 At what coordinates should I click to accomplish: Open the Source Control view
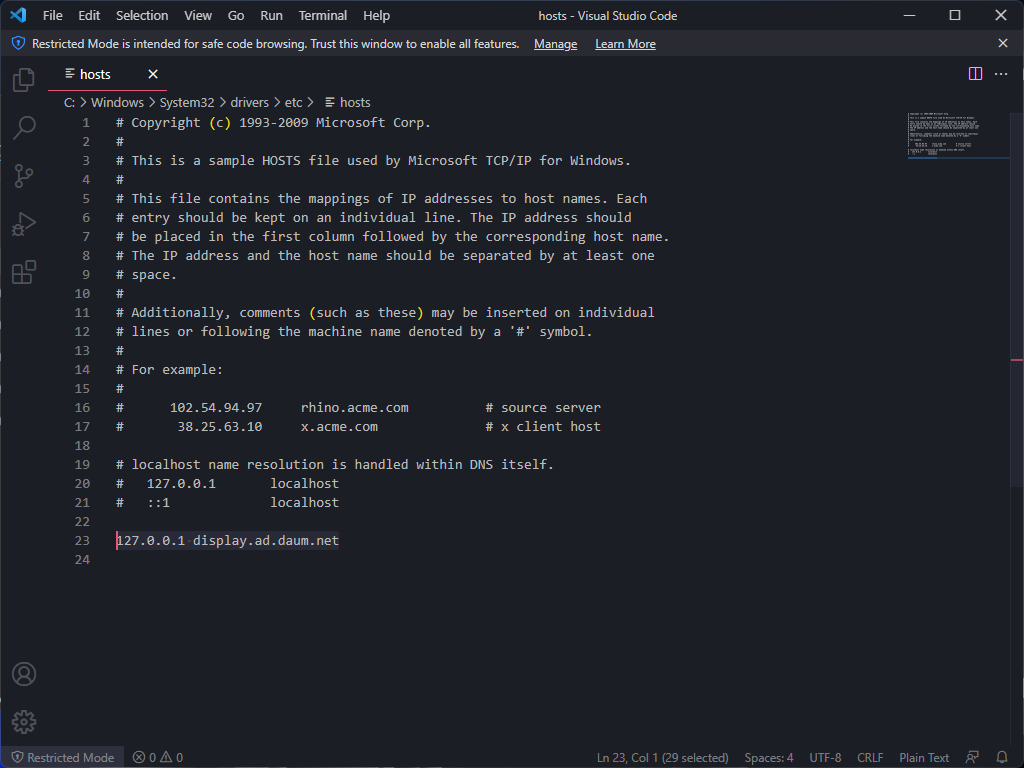click(24, 176)
